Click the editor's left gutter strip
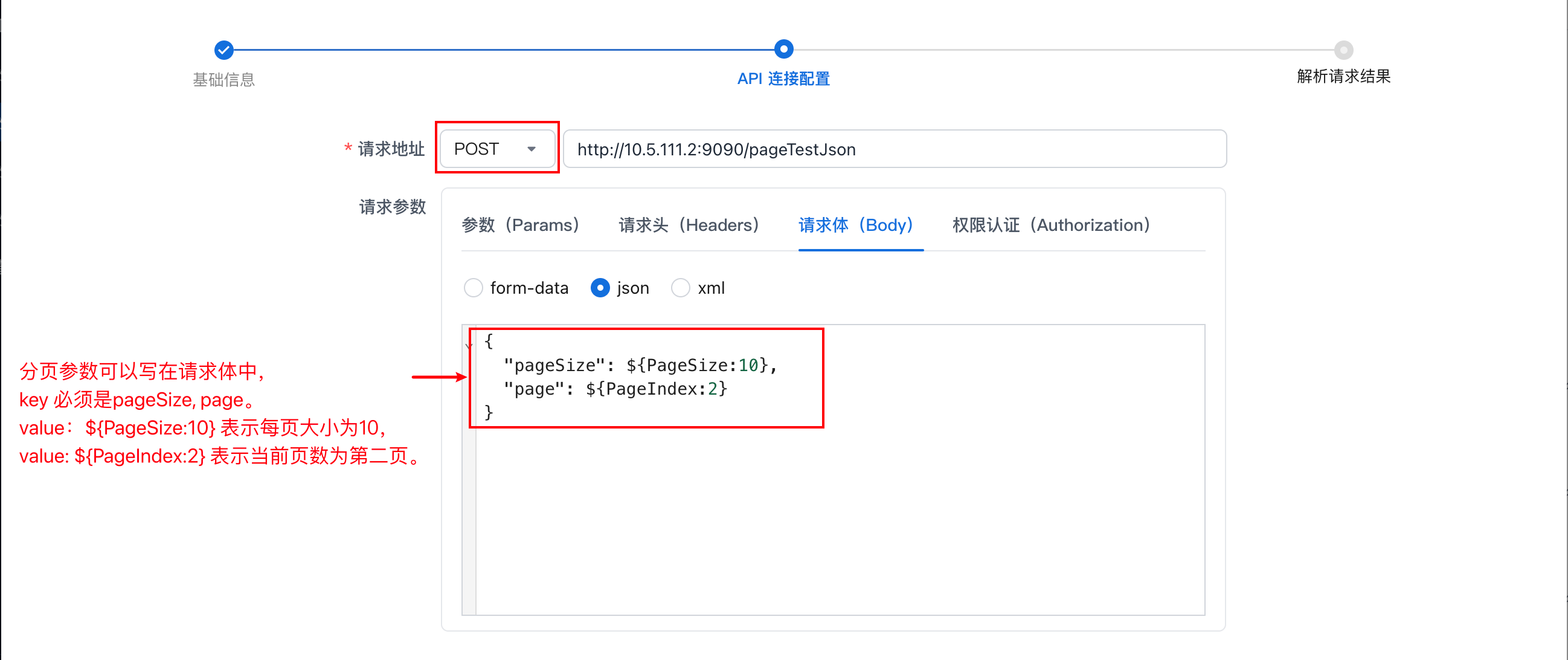Screen dimensions: 1568x660 coord(469,517)
